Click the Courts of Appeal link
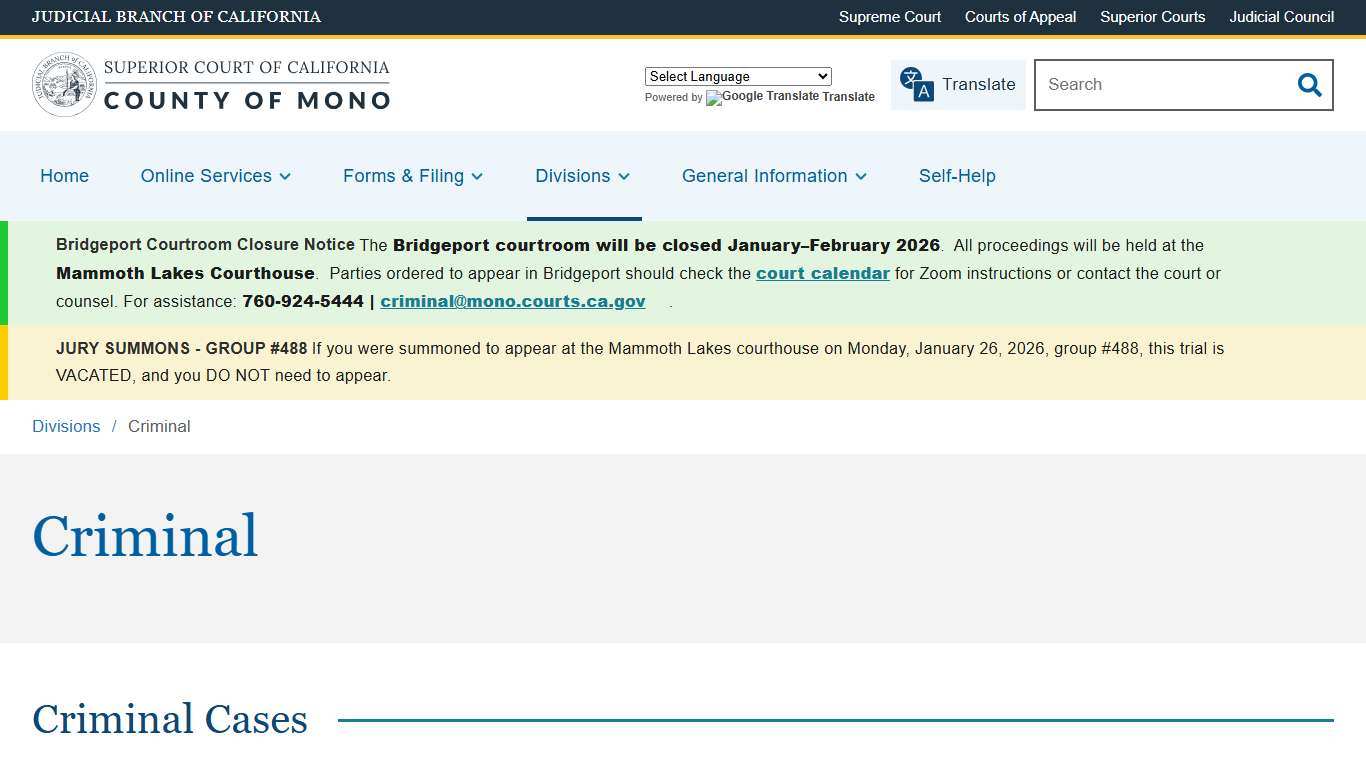 (1020, 17)
